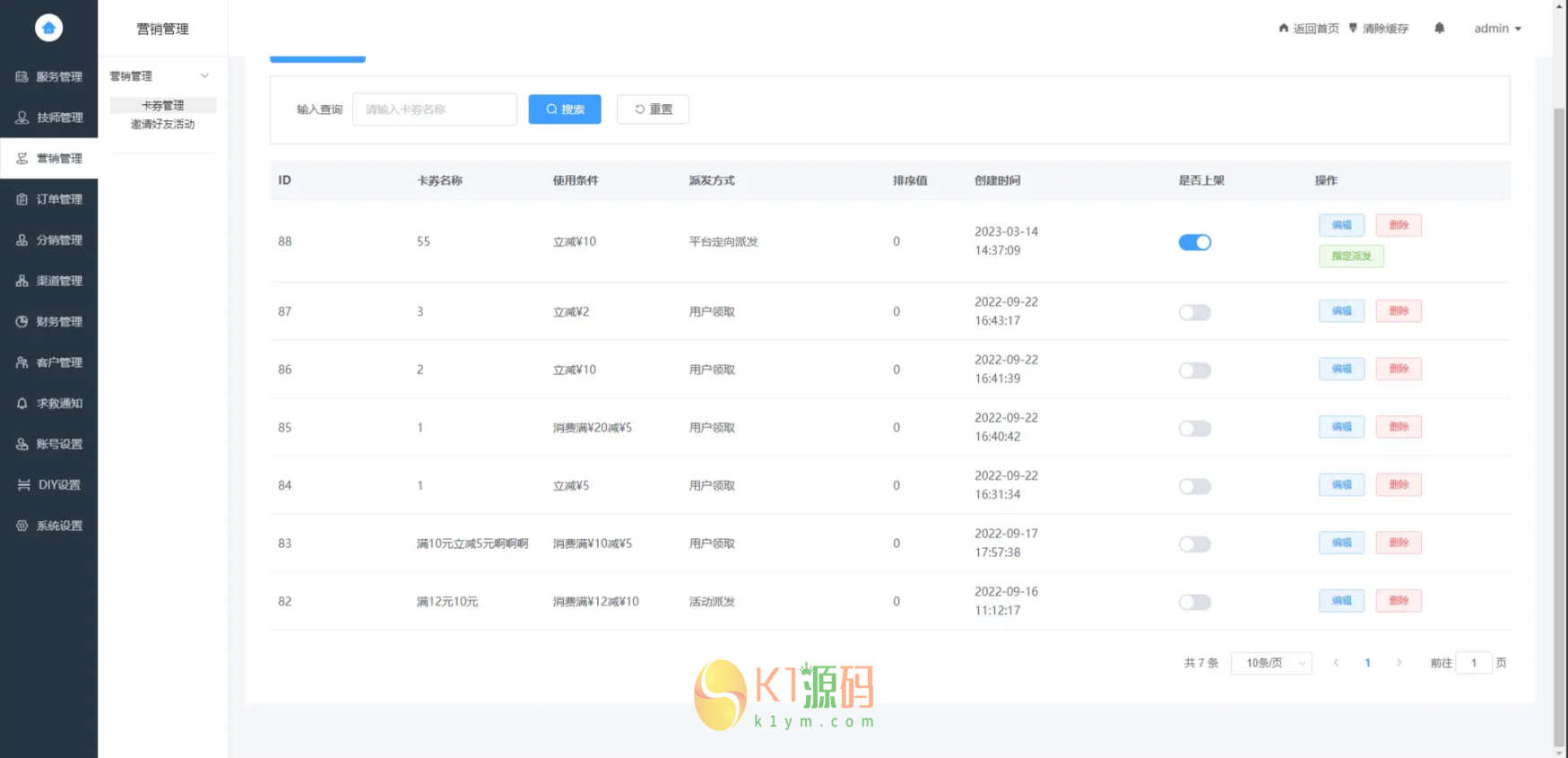Click the 技师管理 sidebar icon
This screenshot has width=1568, height=758.
(x=22, y=118)
